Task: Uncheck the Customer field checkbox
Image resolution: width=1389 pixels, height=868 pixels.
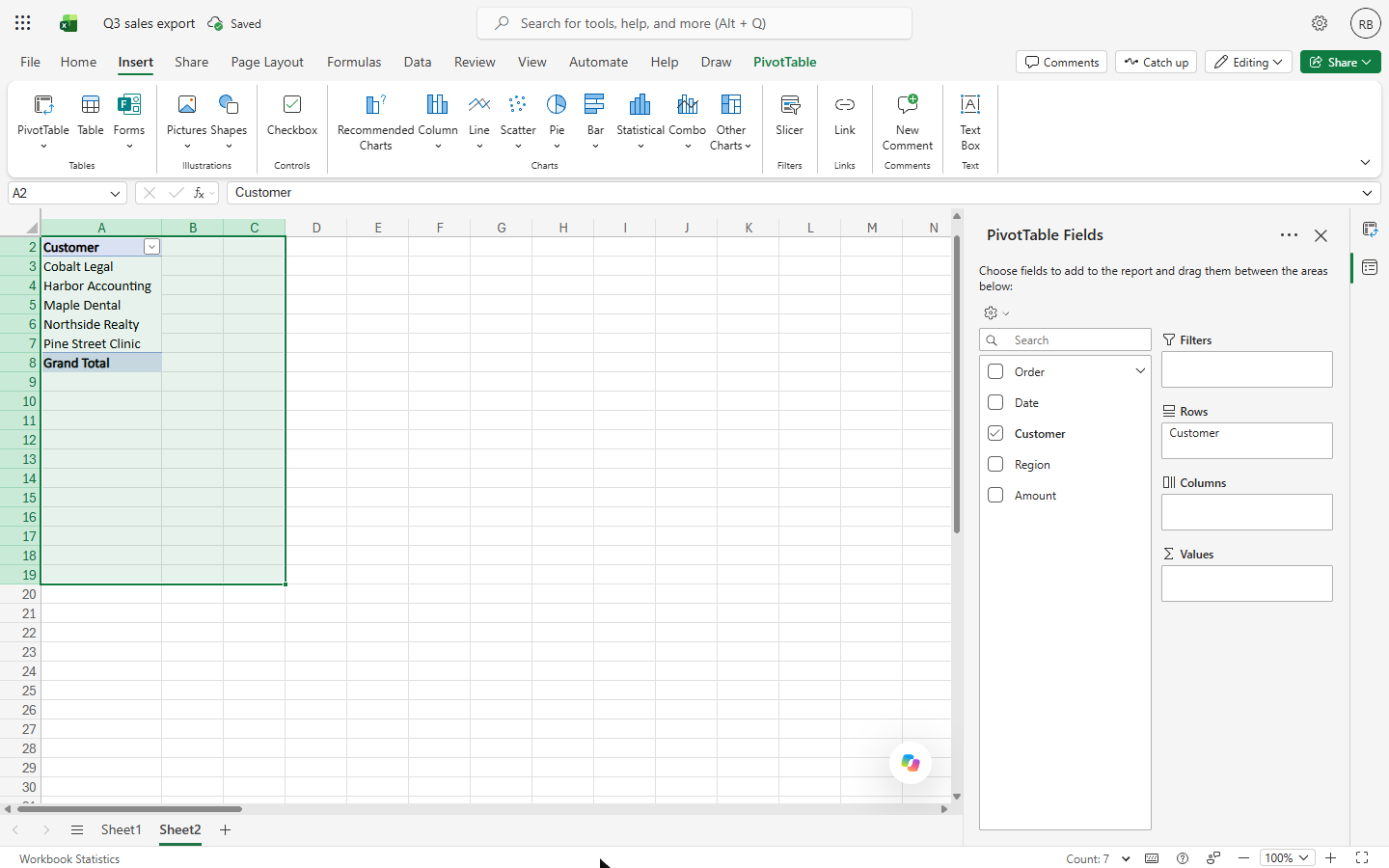Action: point(995,434)
